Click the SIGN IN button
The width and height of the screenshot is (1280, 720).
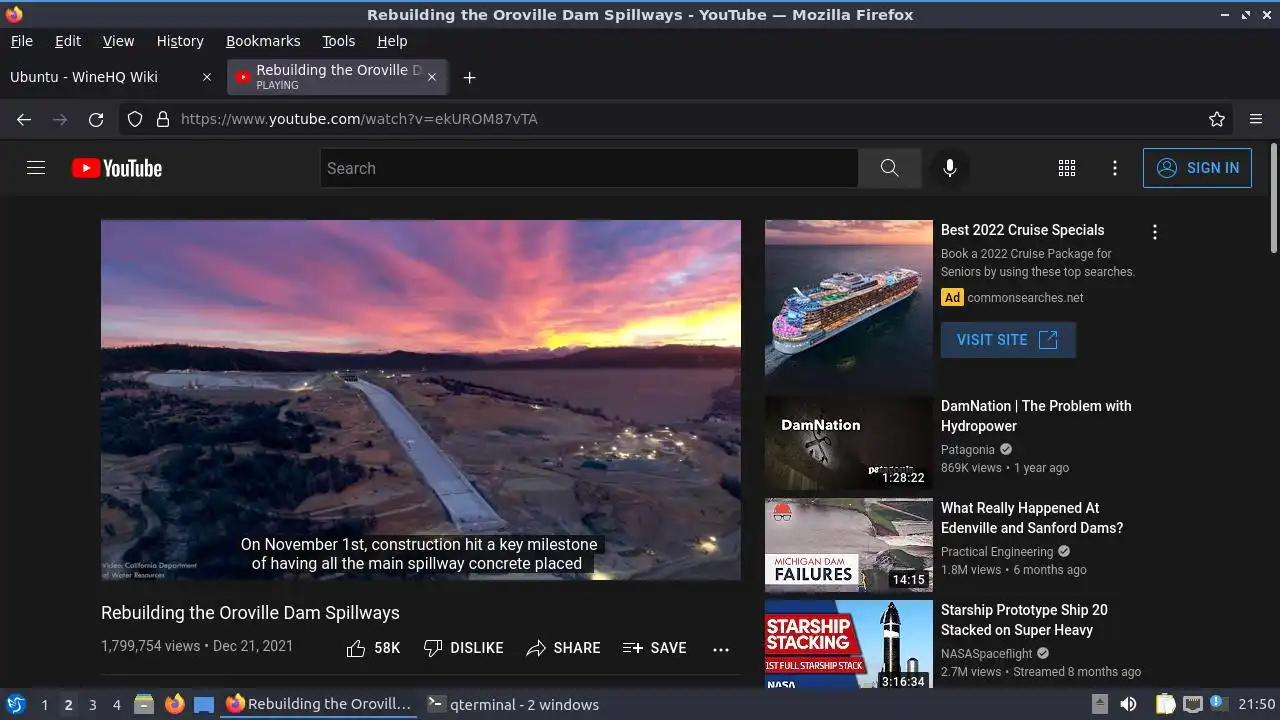pyautogui.click(x=1197, y=168)
